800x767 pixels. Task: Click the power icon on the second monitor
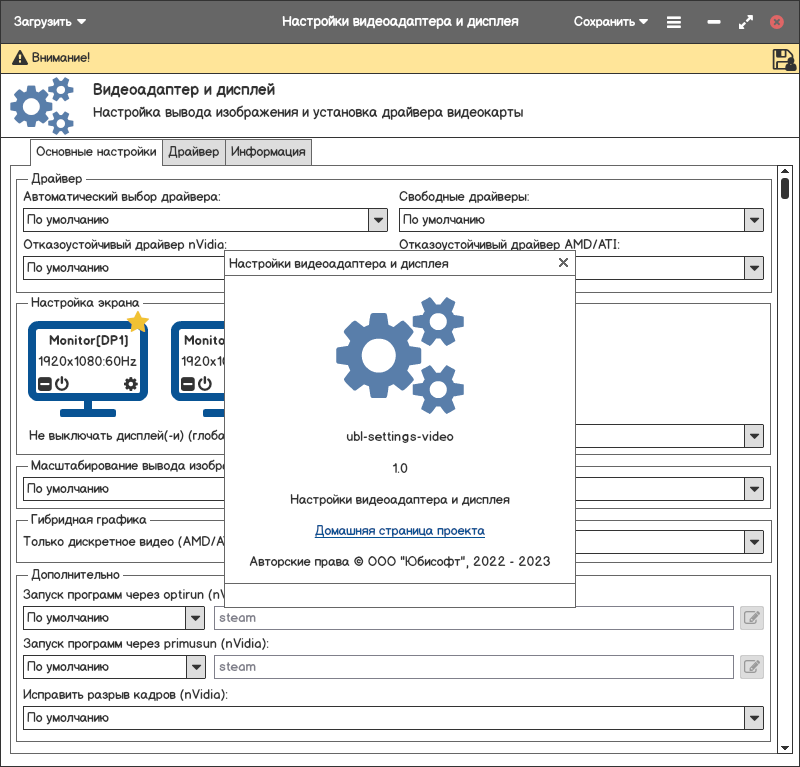coord(205,384)
